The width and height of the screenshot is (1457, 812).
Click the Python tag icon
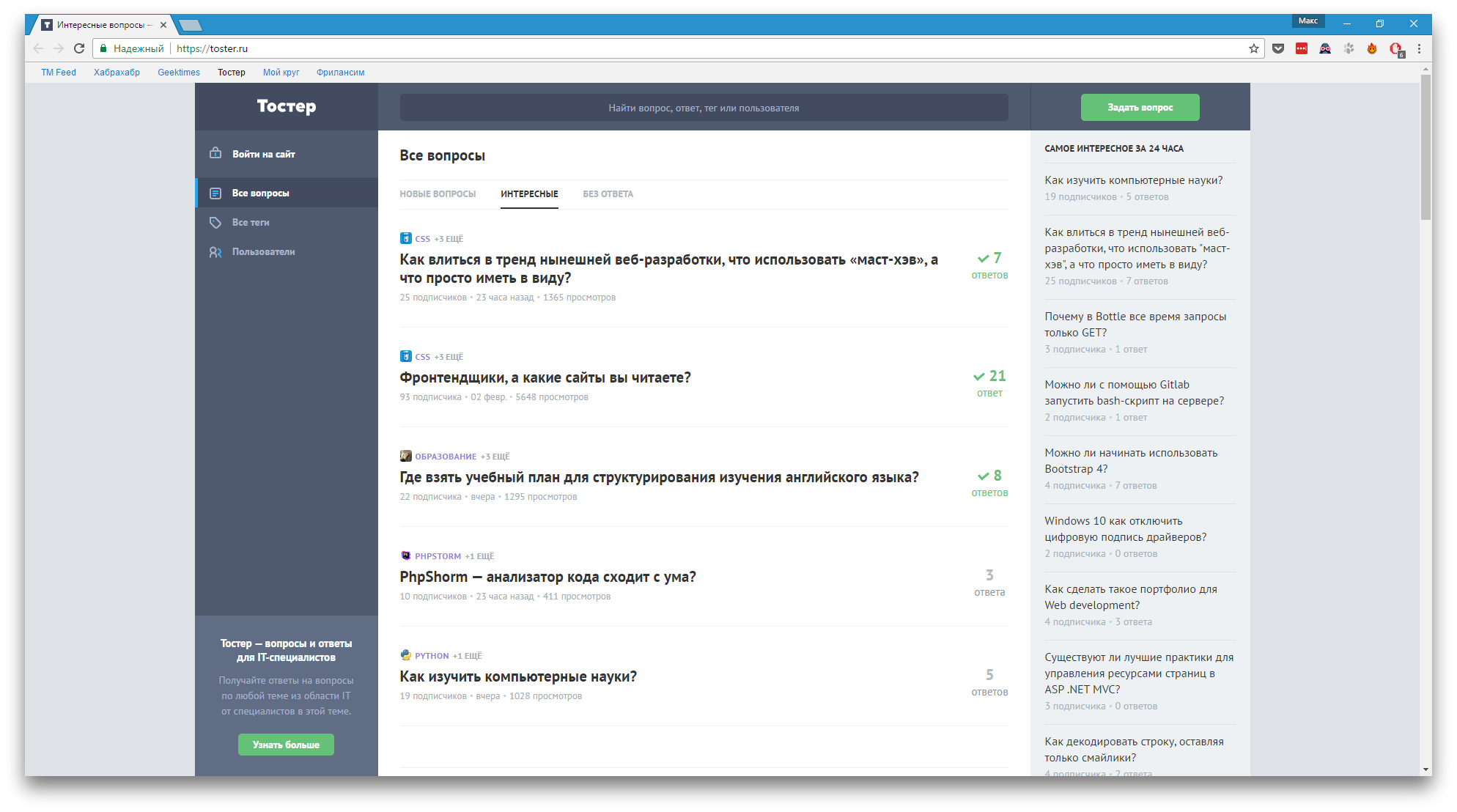pos(405,655)
